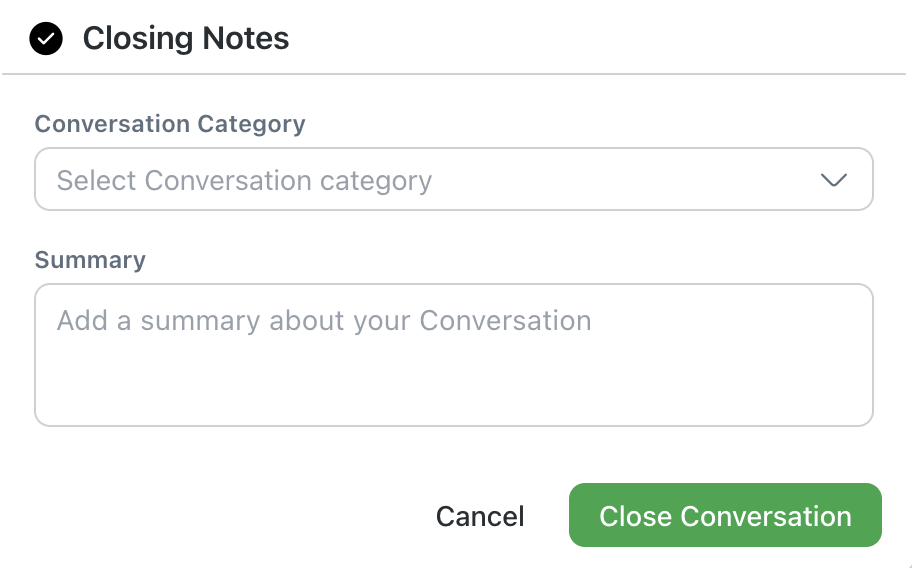This screenshot has height=568, width=912.
Task: Click the Summary field label
Action: pyautogui.click(x=90, y=260)
